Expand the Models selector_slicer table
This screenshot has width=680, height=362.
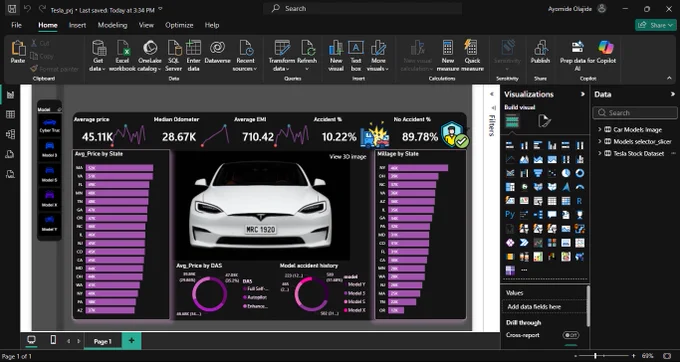point(600,141)
